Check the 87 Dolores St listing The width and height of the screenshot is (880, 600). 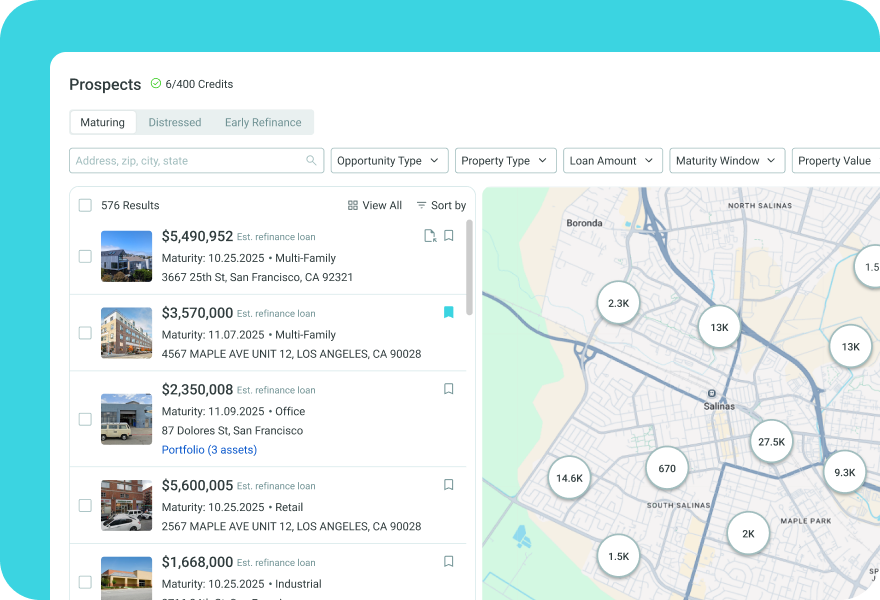[x=85, y=419]
